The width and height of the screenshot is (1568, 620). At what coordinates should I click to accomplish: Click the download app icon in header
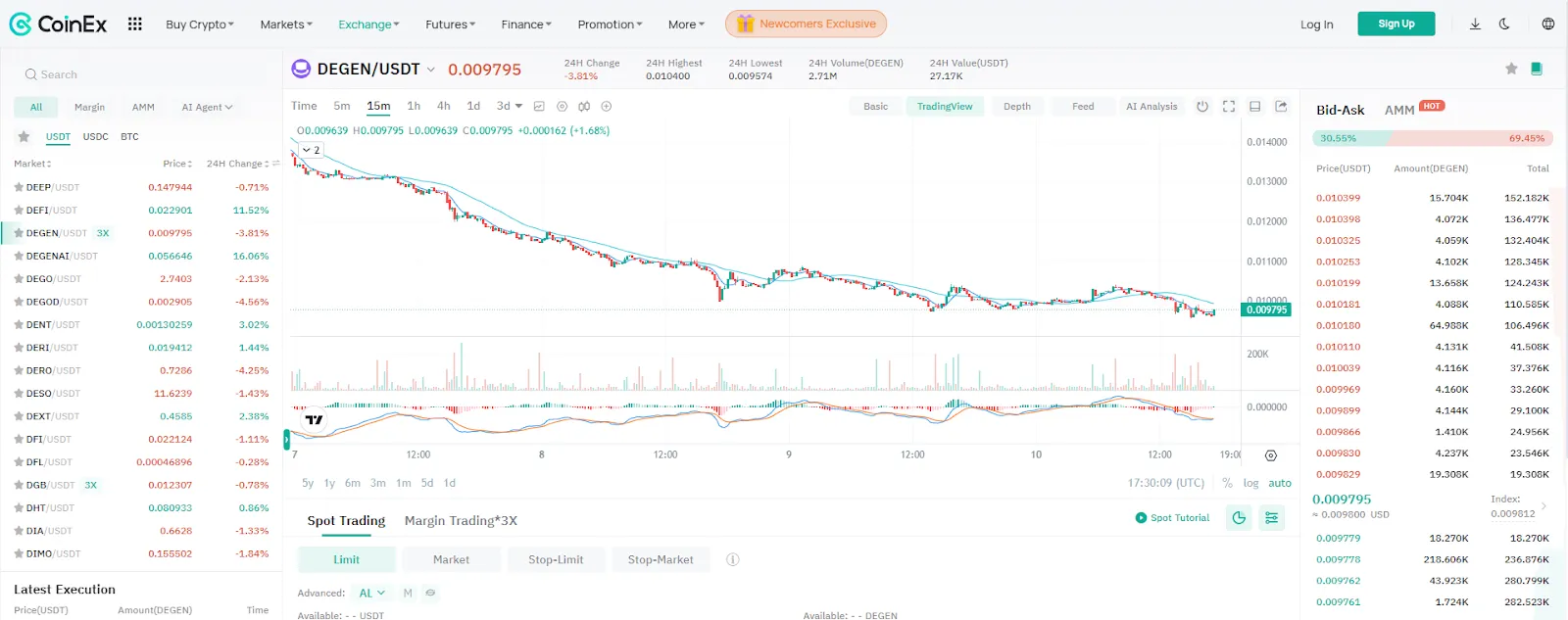1475,24
